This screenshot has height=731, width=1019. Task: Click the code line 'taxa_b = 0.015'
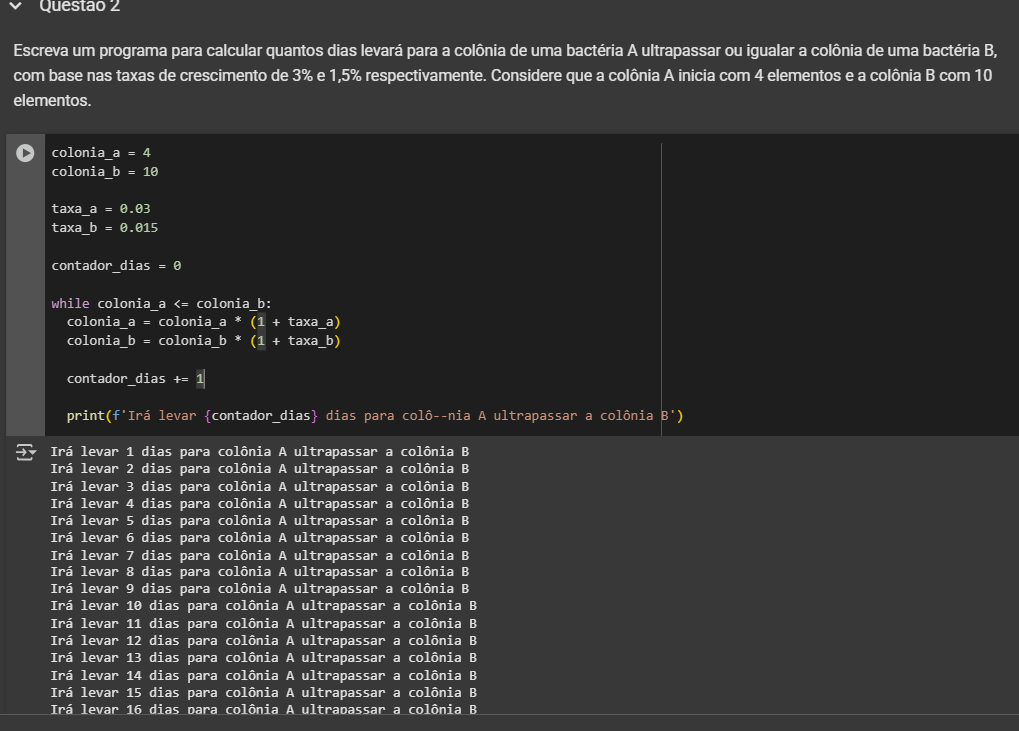tap(105, 227)
